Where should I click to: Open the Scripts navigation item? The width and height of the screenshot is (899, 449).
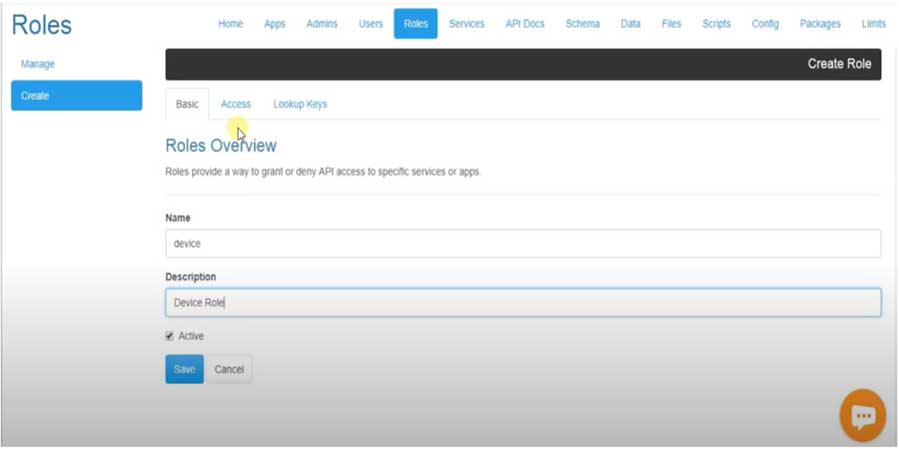[x=716, y=24]
